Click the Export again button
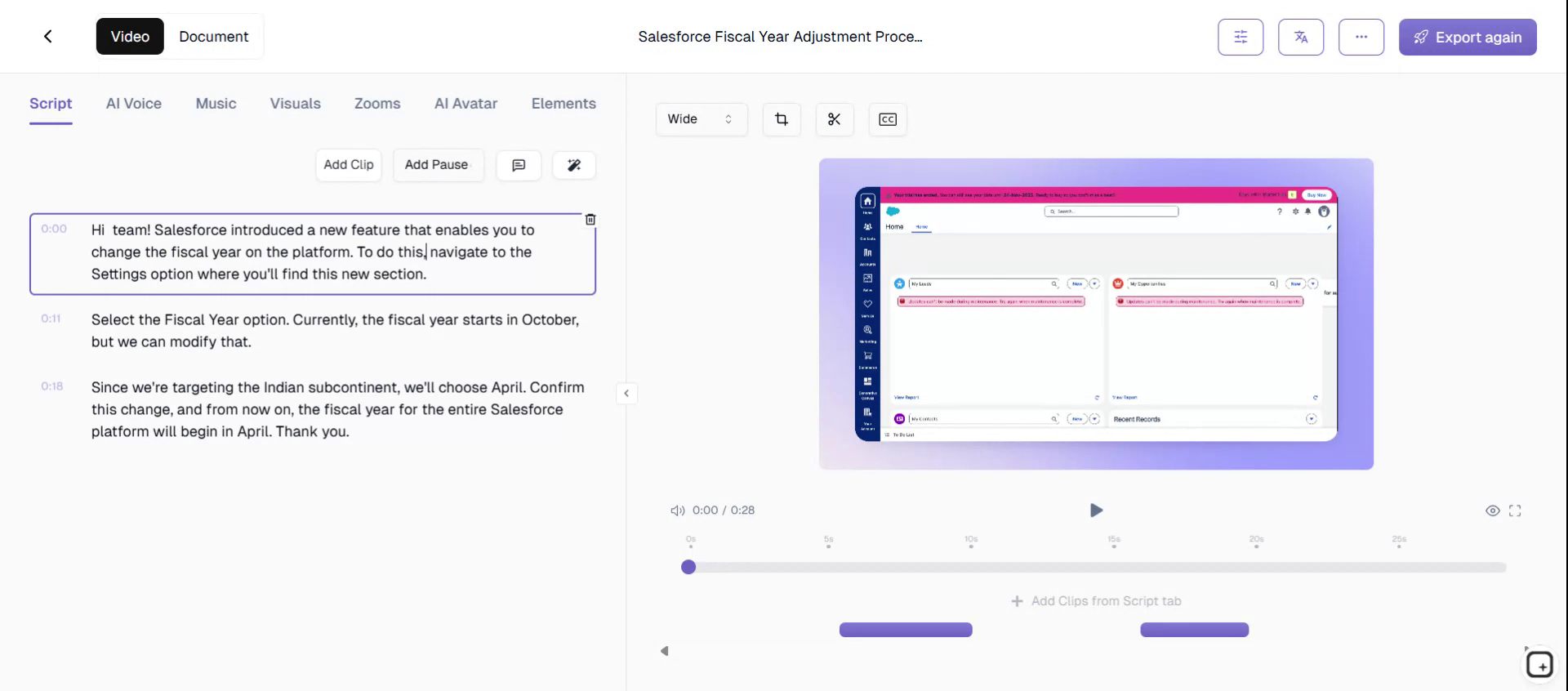1568x691 pixels. click(x=1468, y=37)
